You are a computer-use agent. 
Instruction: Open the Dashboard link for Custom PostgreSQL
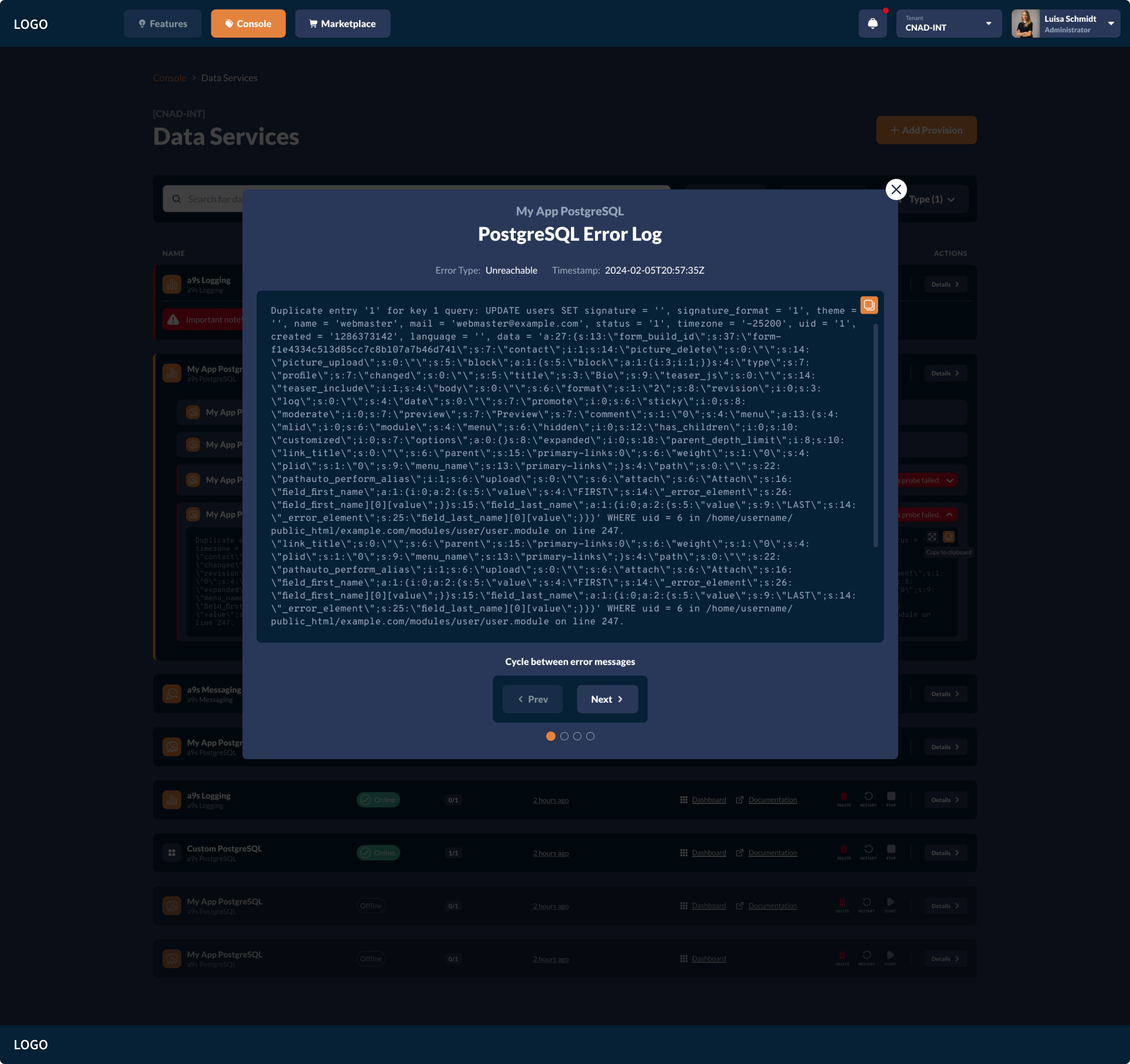point(709,852)
